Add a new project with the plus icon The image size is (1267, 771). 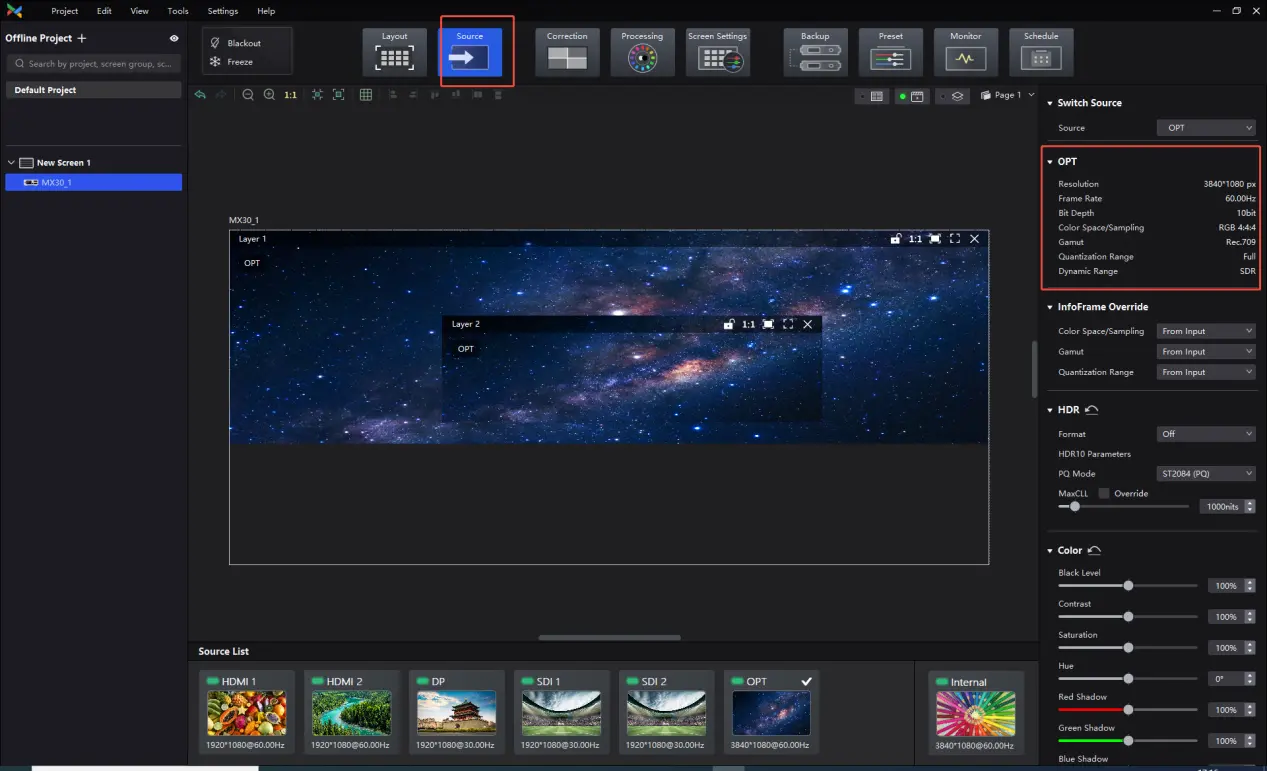[x=82, y=38]
